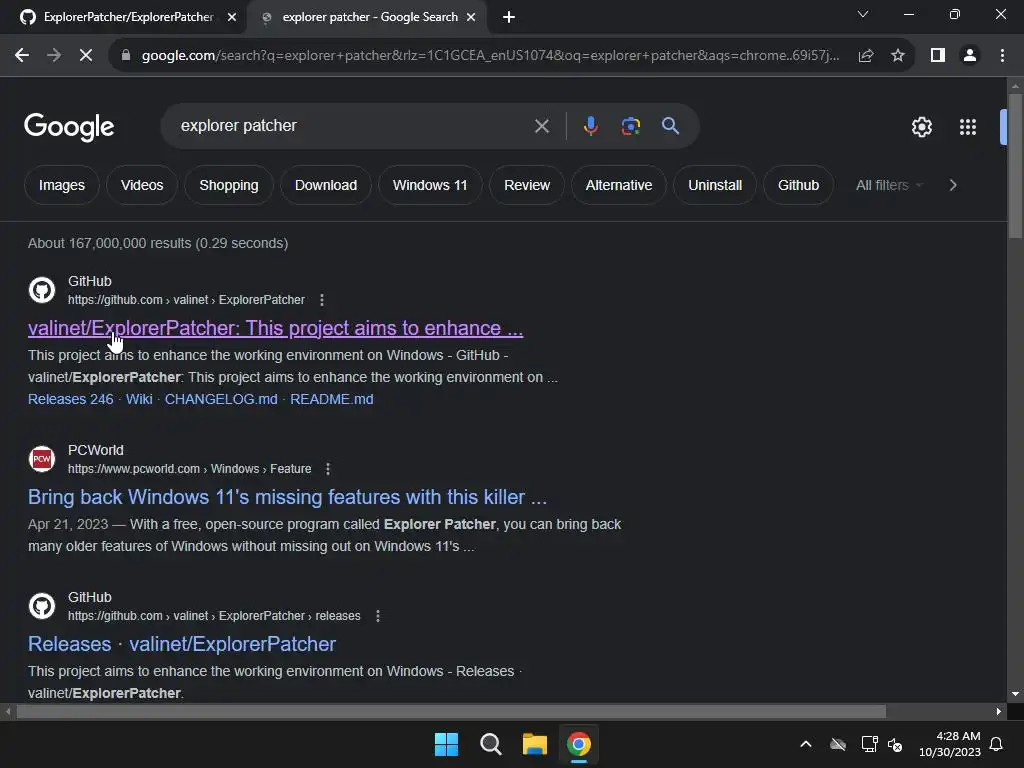Pick the Uninstall filter chip
1024x768 pixels.
714,185
